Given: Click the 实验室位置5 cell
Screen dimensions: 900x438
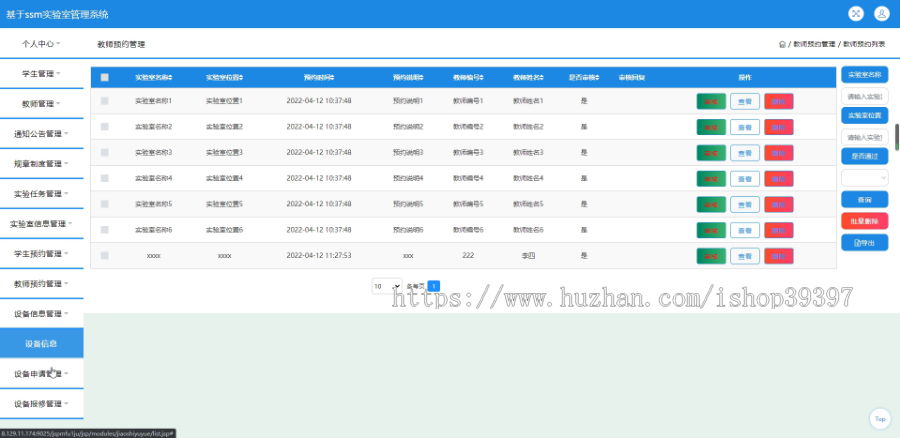Looking at the screenshot, I should click(x=224, y=204).
